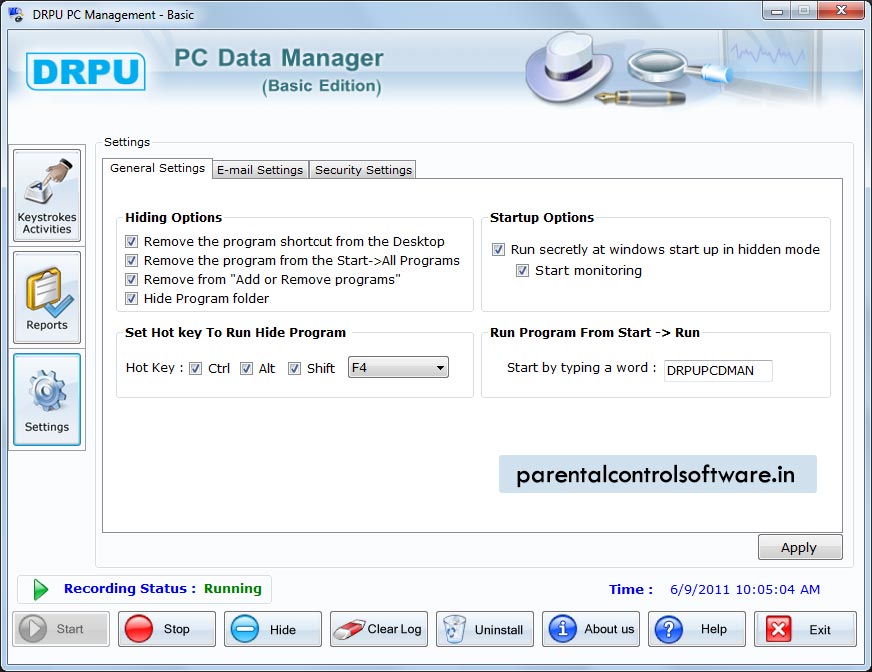This screenshot has height=672, width=872.
Task: Click the DRPU logo
Action: tap(86, 71)
